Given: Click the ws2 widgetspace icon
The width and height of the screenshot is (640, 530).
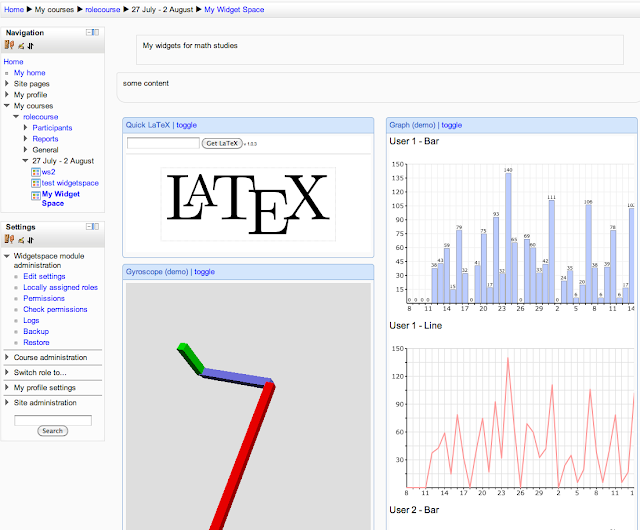Looking at the screenshot, I should [x=36, y=172].
